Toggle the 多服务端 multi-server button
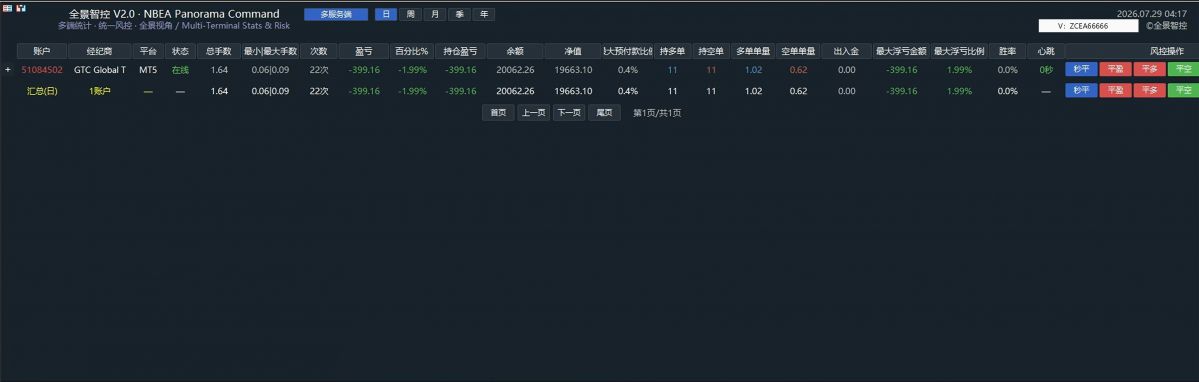Screen dimensions: 1199x382 click(336, 15)
